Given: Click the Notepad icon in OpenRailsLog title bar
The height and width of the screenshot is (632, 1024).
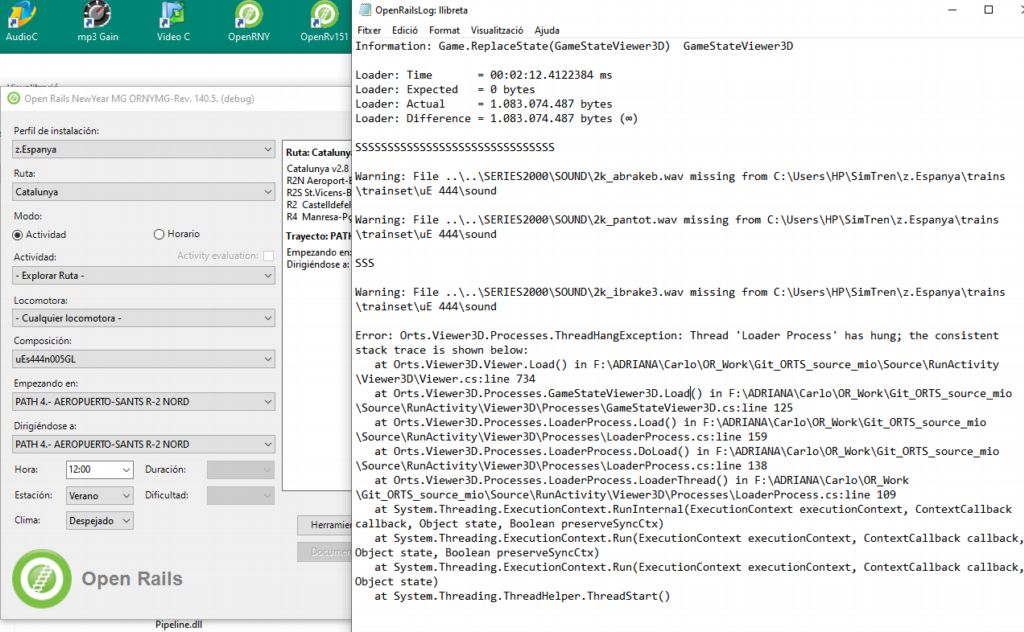Looking at the screenshot, I should coord(363,10).
